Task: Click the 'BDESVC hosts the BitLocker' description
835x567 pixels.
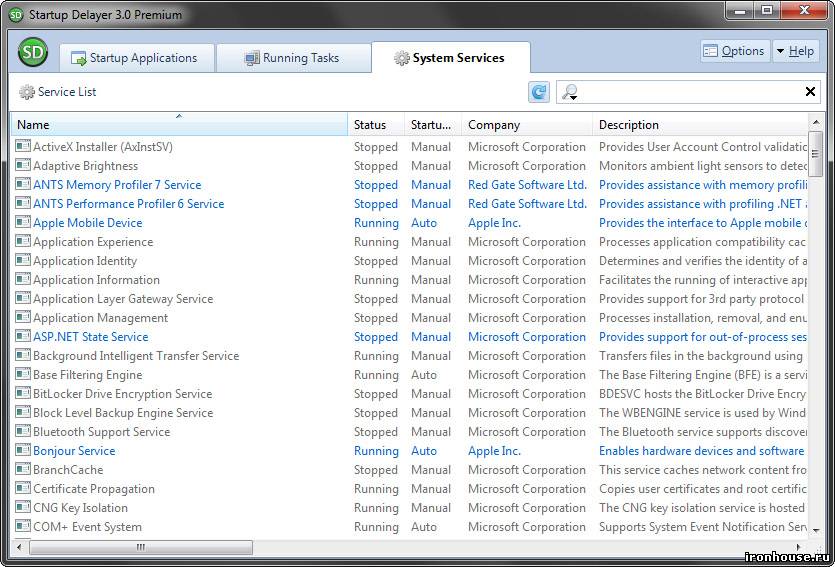Action: click(702, 394)
